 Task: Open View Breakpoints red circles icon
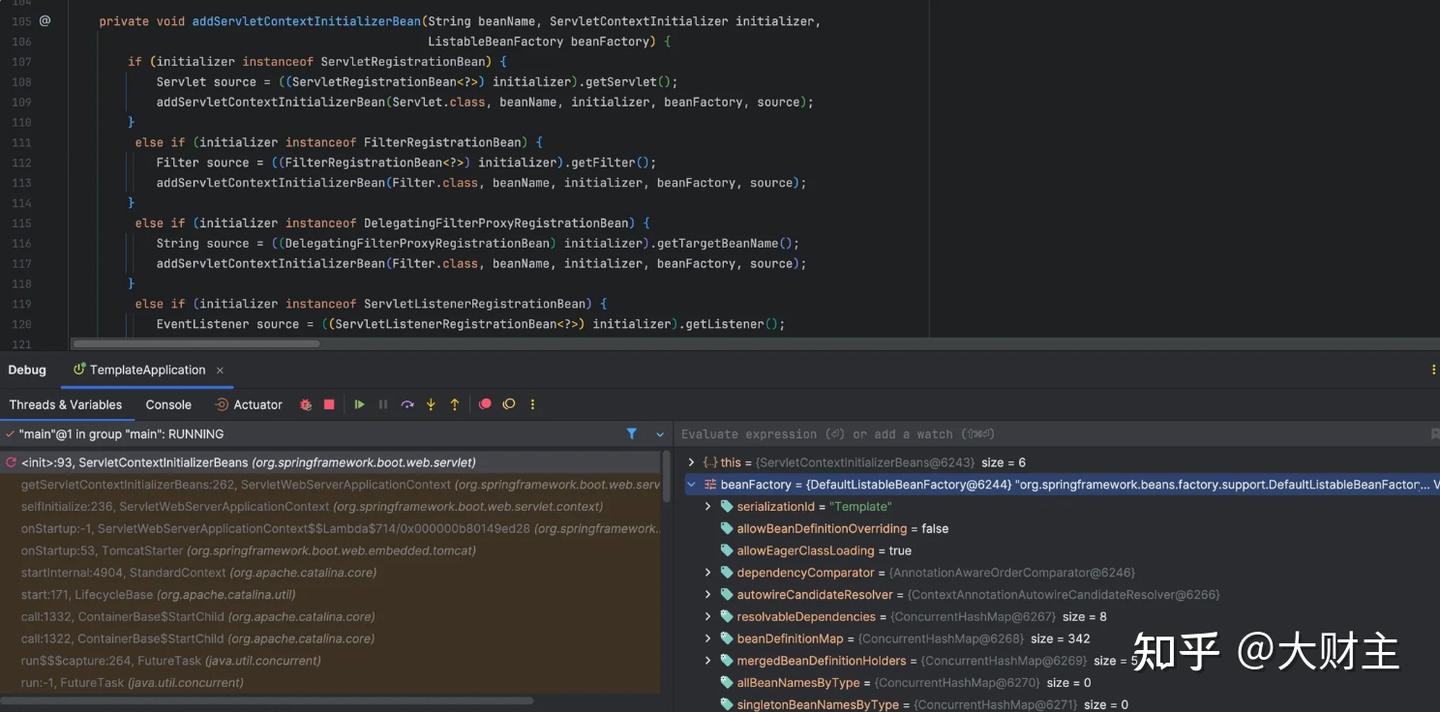(485, 405)
